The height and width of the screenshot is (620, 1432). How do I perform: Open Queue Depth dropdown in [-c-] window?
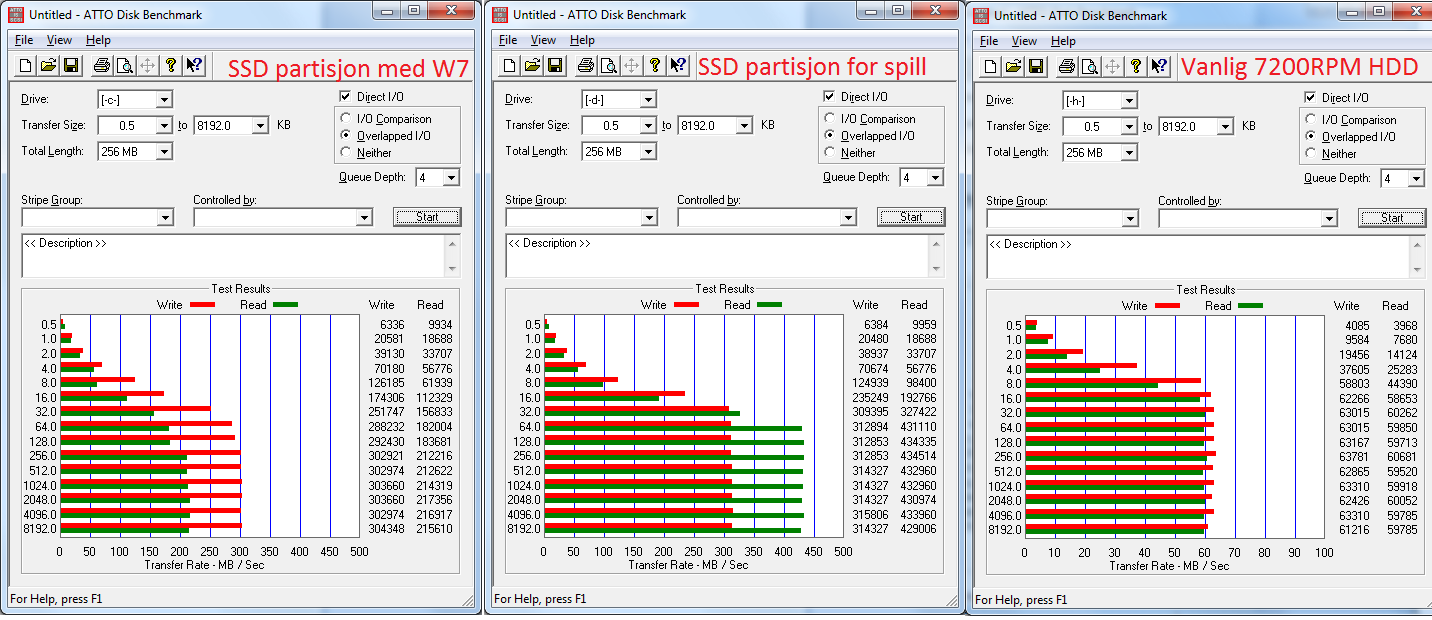pyautogui.click(x=451, y=178)
